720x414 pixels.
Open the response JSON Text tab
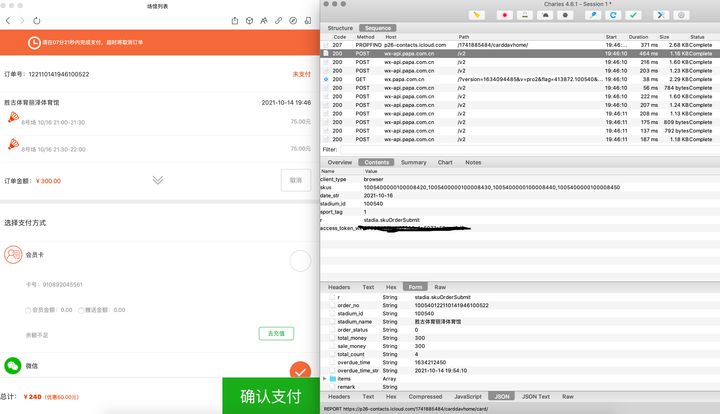(535, 397)
